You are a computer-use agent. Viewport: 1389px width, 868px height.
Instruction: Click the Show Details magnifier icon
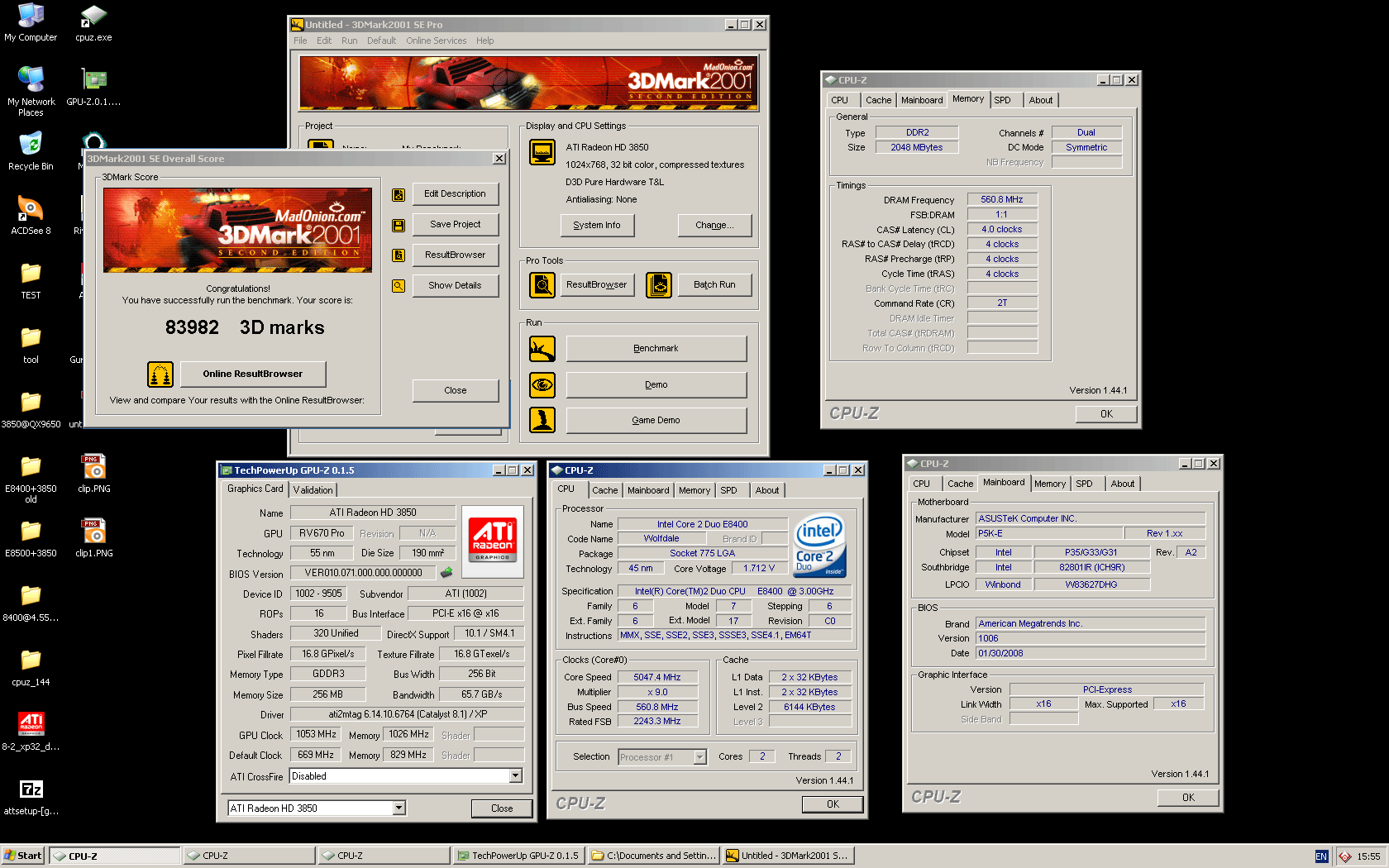pyautogui.click(x=399, y=286)
